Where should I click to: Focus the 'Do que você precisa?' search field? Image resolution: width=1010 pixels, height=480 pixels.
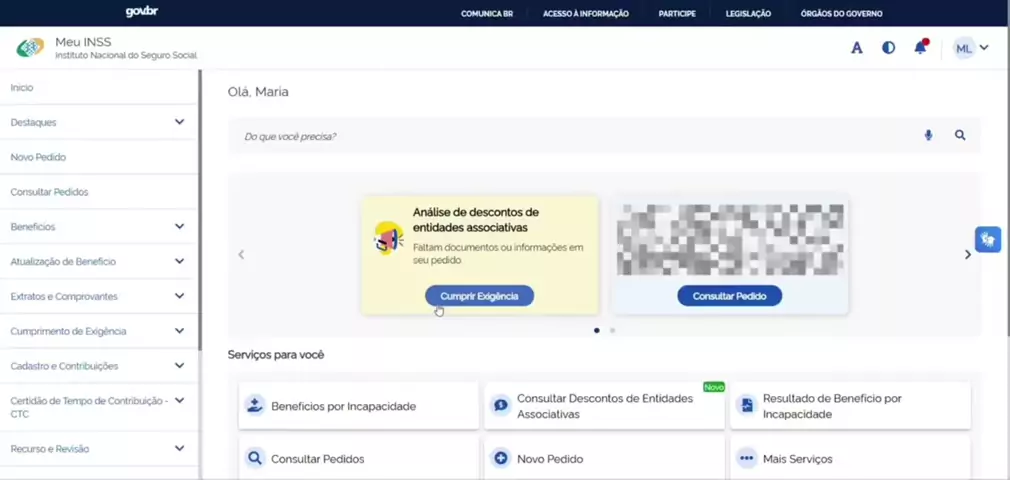point(570,136)
